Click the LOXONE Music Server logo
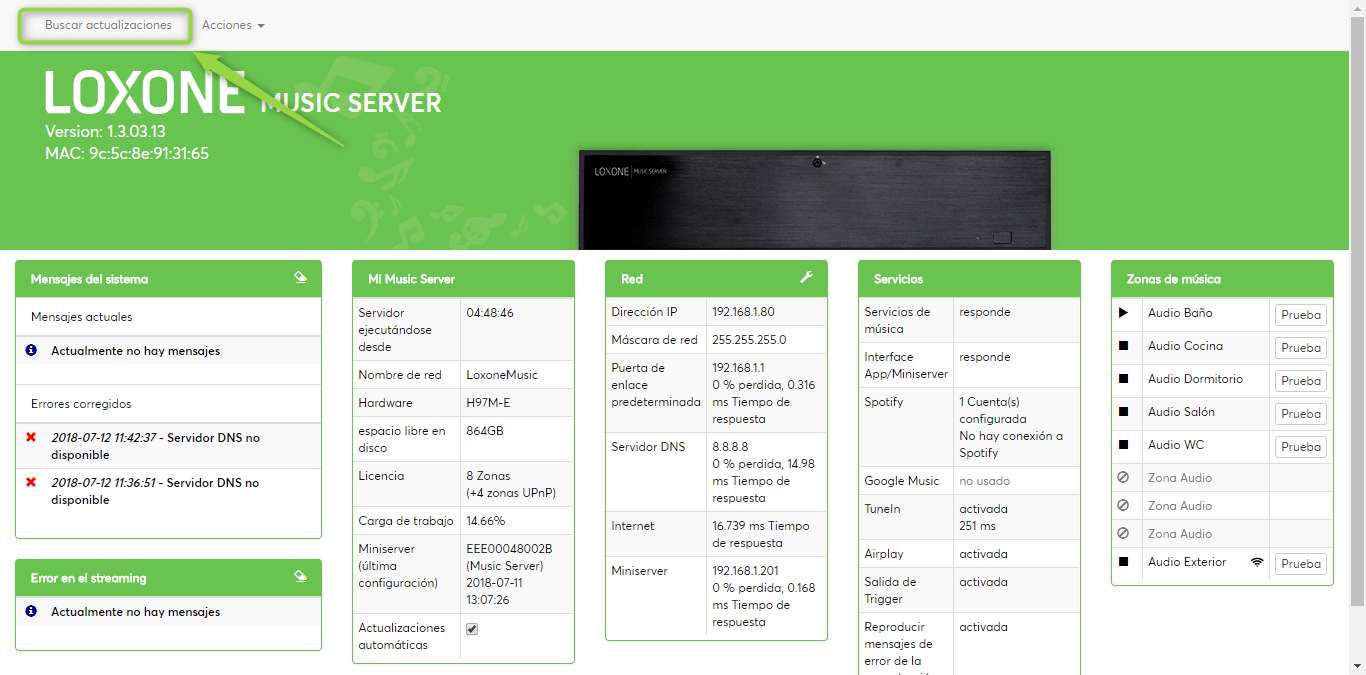1366x675 pixels. click(x=243, y=95)
